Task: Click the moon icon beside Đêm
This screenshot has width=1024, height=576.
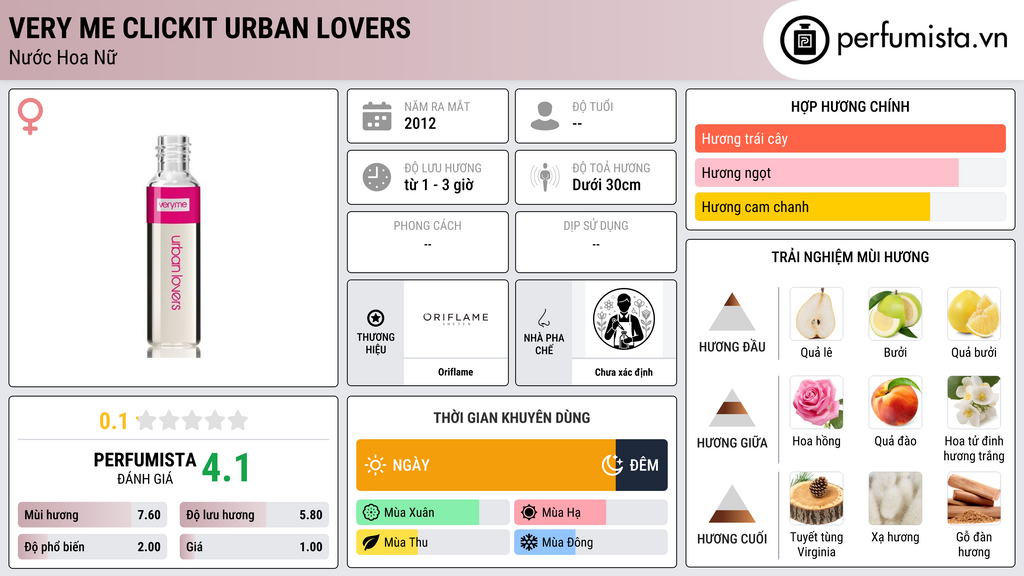Action: pos(612,465)
